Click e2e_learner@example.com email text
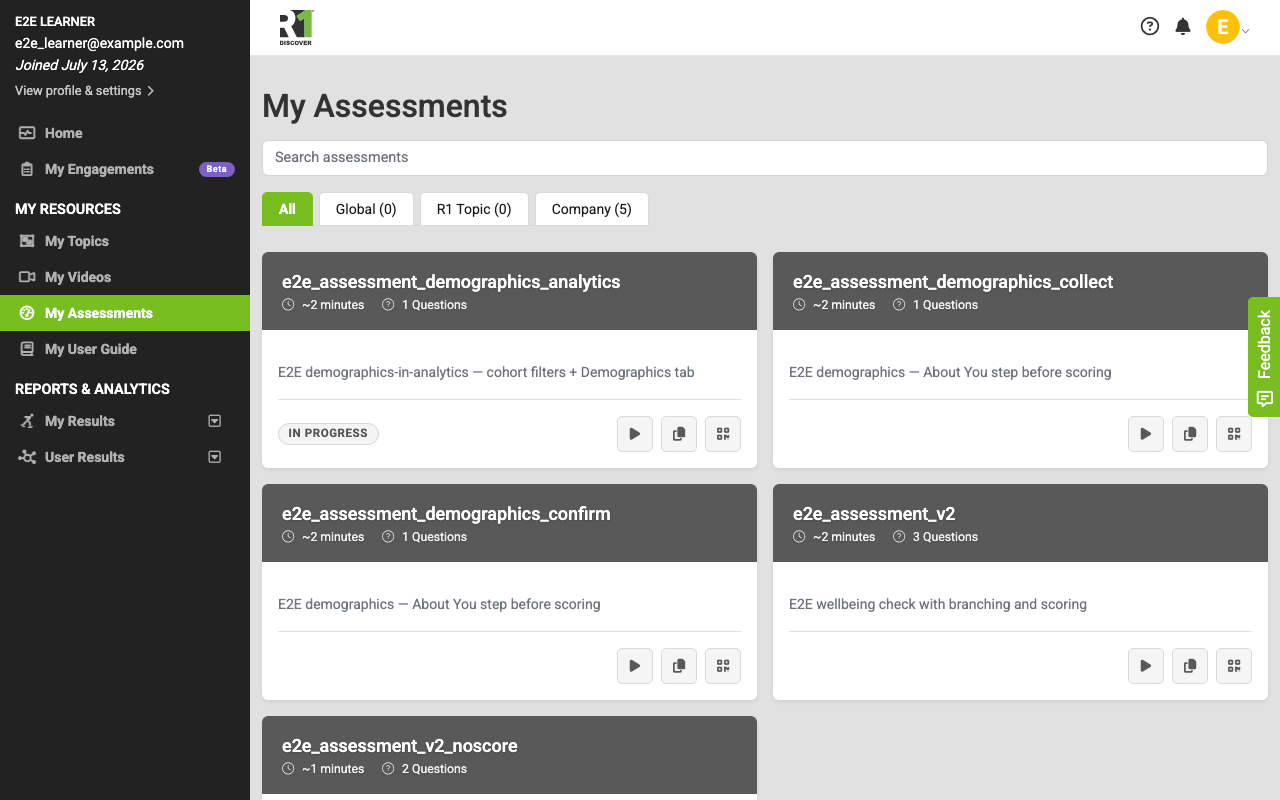Image resolution: width=1280 pixels, height=800 pixels. pos(99,43)
